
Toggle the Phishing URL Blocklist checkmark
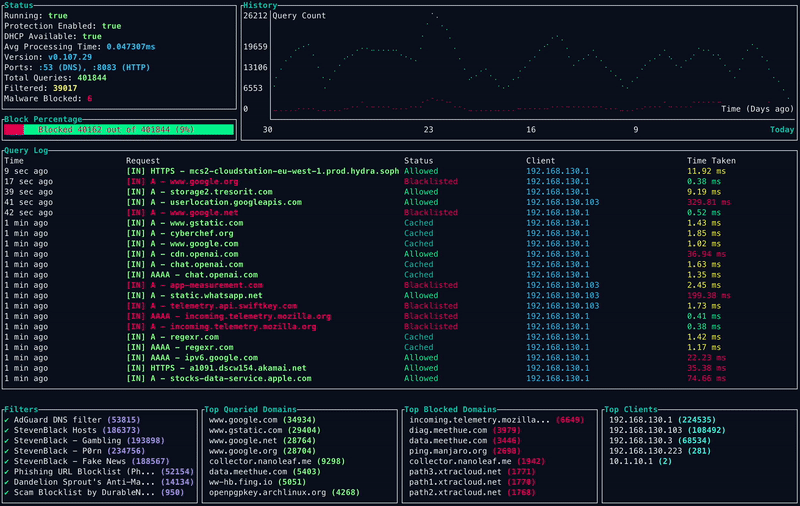(x=7, y=472)
